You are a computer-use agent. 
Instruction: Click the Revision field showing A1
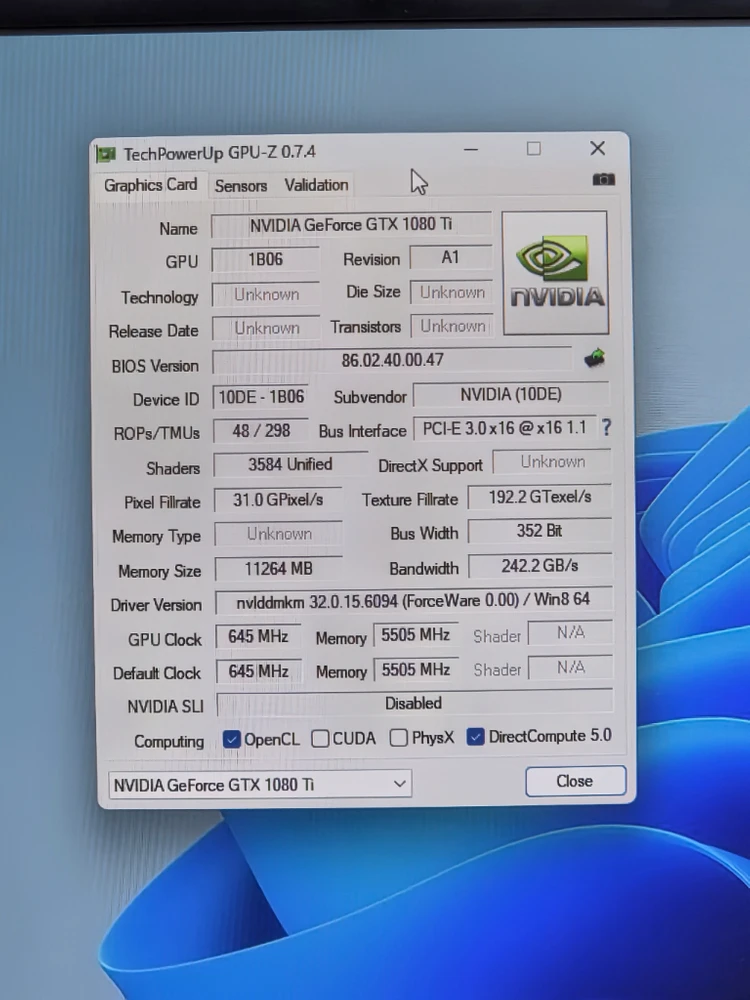click(x=450, y=257)
